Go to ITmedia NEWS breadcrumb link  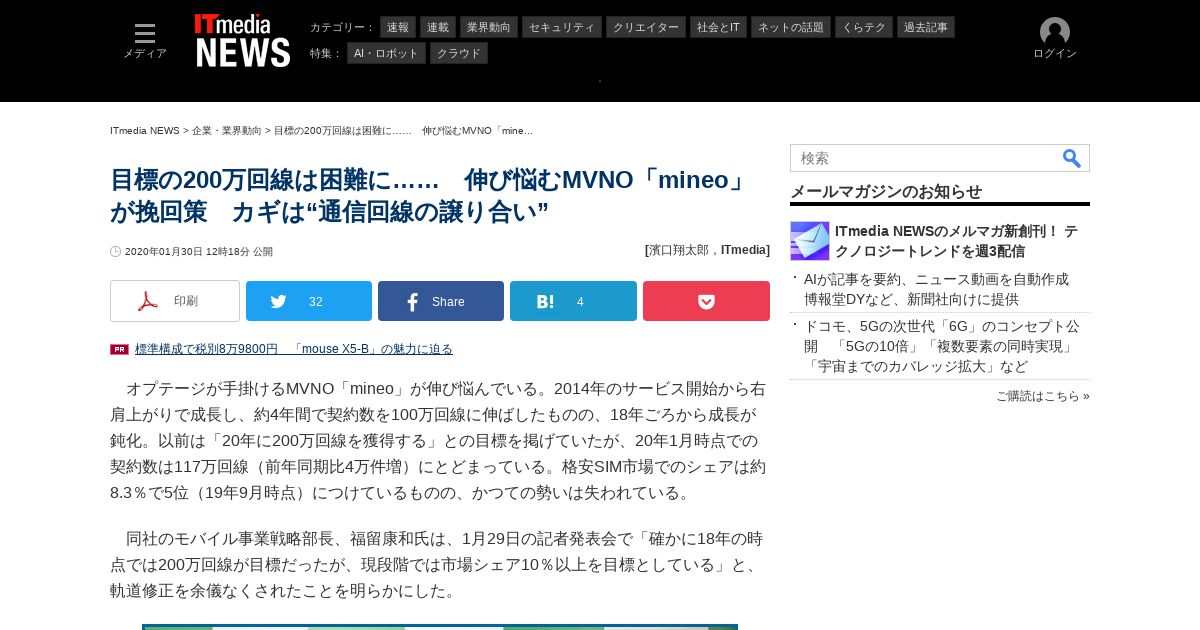point(145,131)
